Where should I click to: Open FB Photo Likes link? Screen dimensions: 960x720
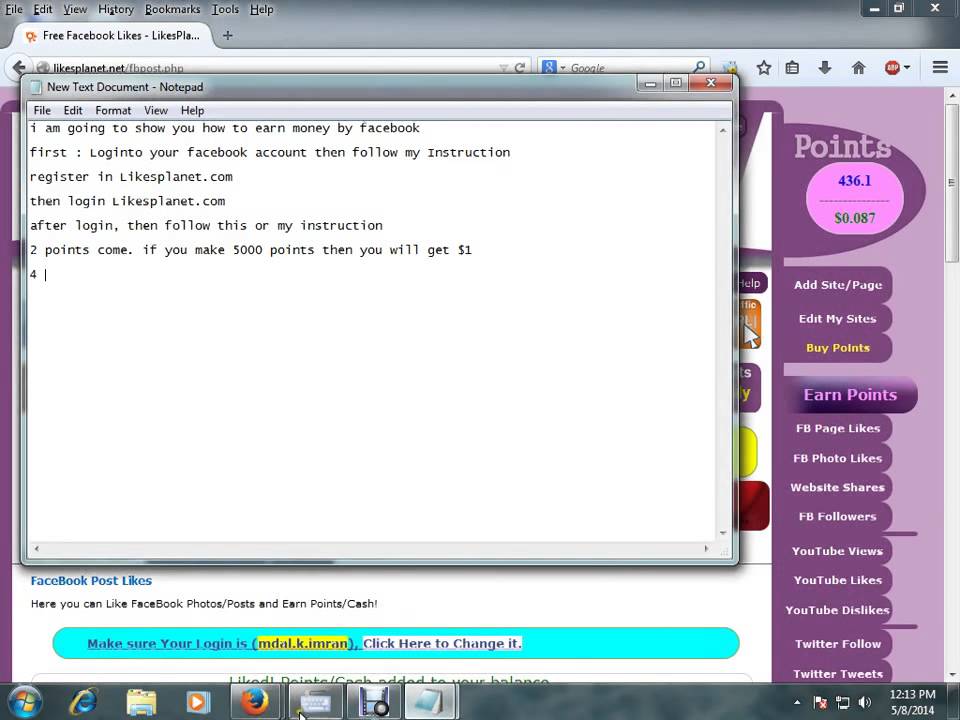pyautogui.click(x=838, y=458)
